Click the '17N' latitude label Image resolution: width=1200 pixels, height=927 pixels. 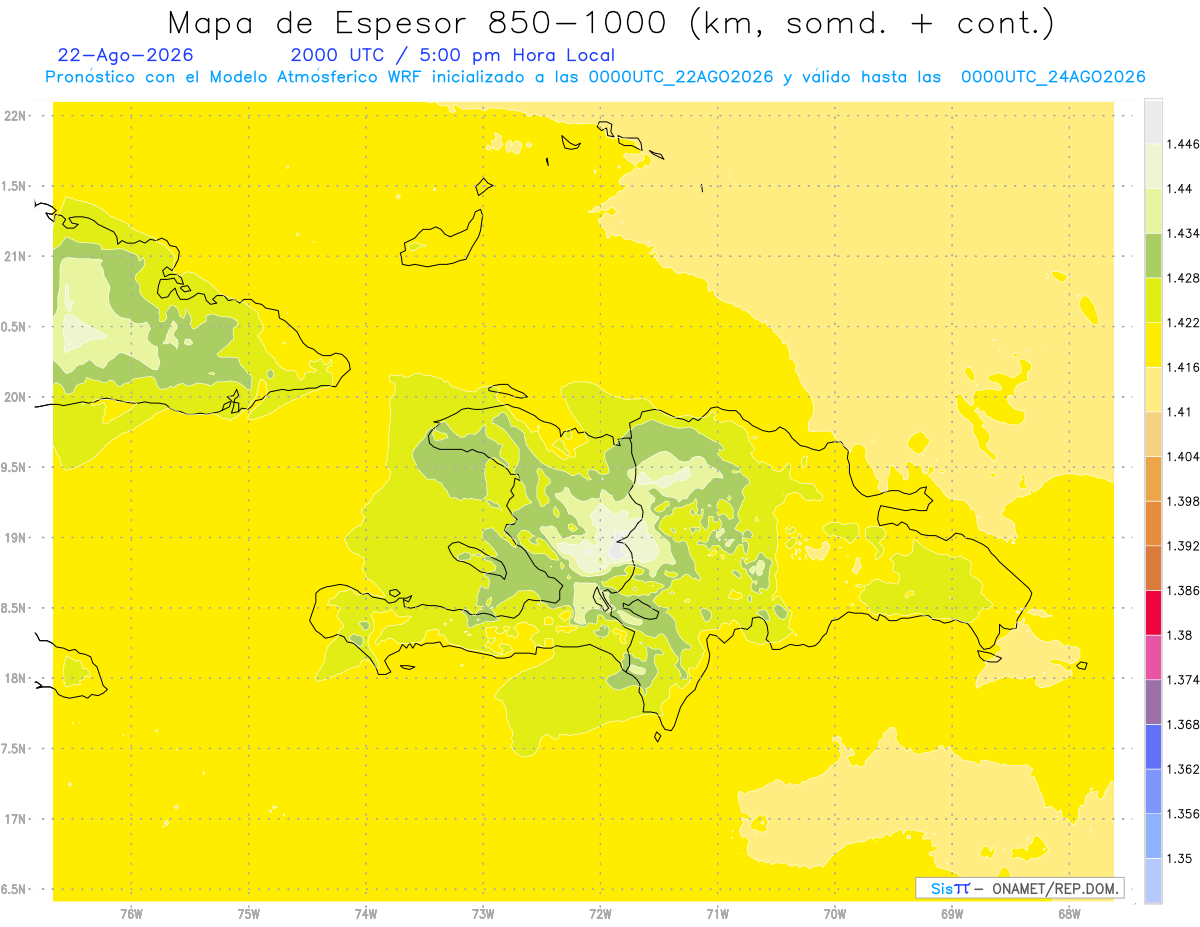point(15,819)
